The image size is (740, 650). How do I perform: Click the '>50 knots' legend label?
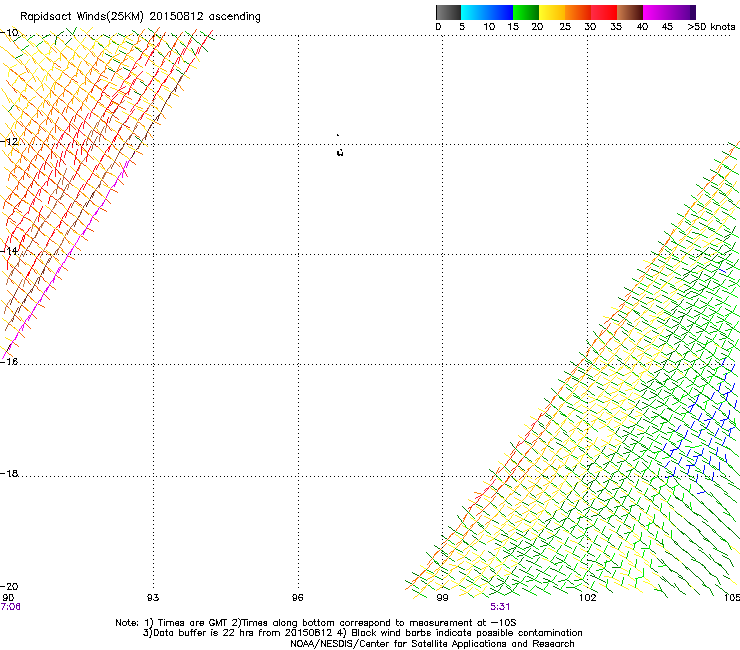(x=711, y=27)
